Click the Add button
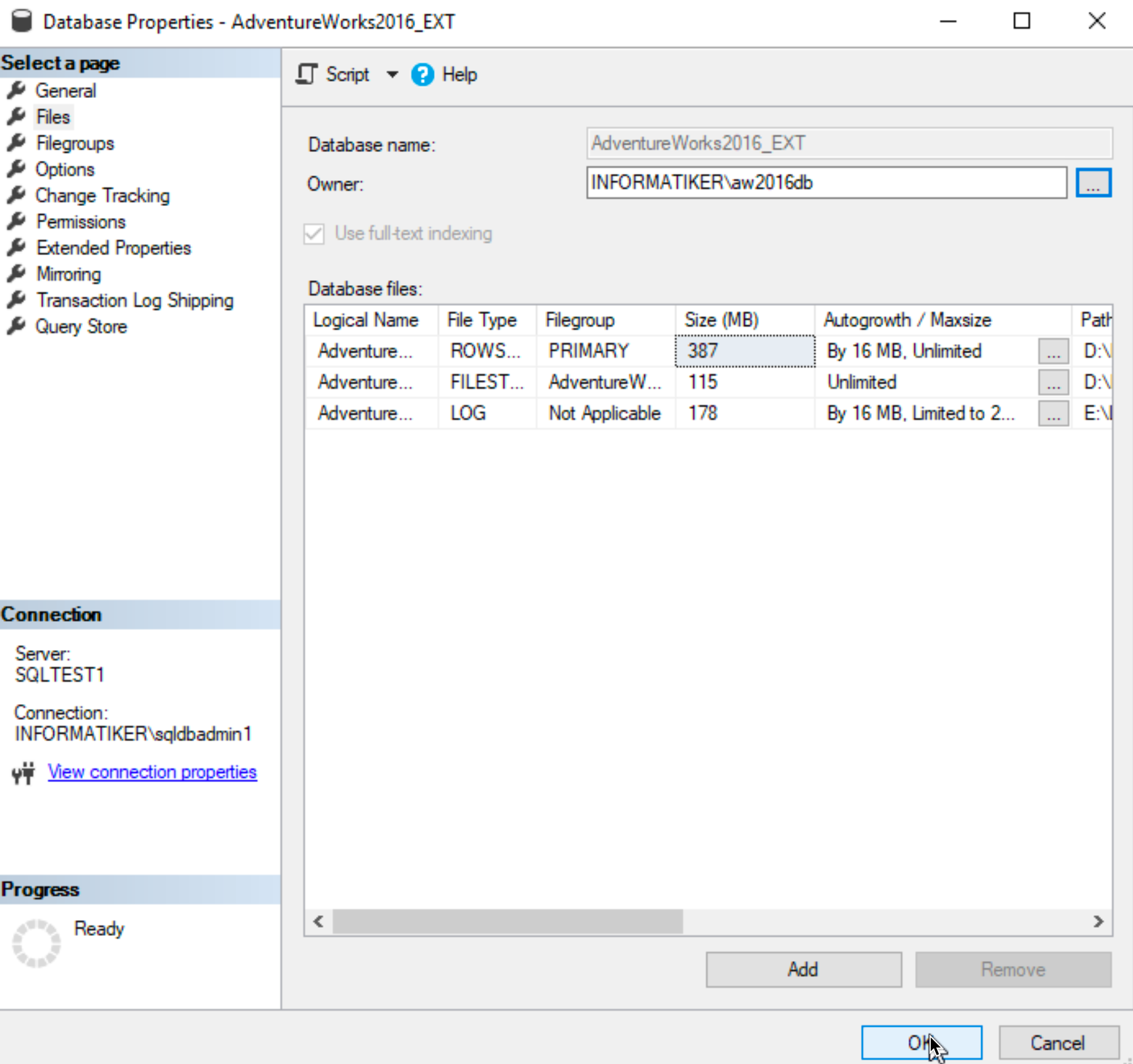Viewport: 1133px width, 1064px height. click(803, 969)
